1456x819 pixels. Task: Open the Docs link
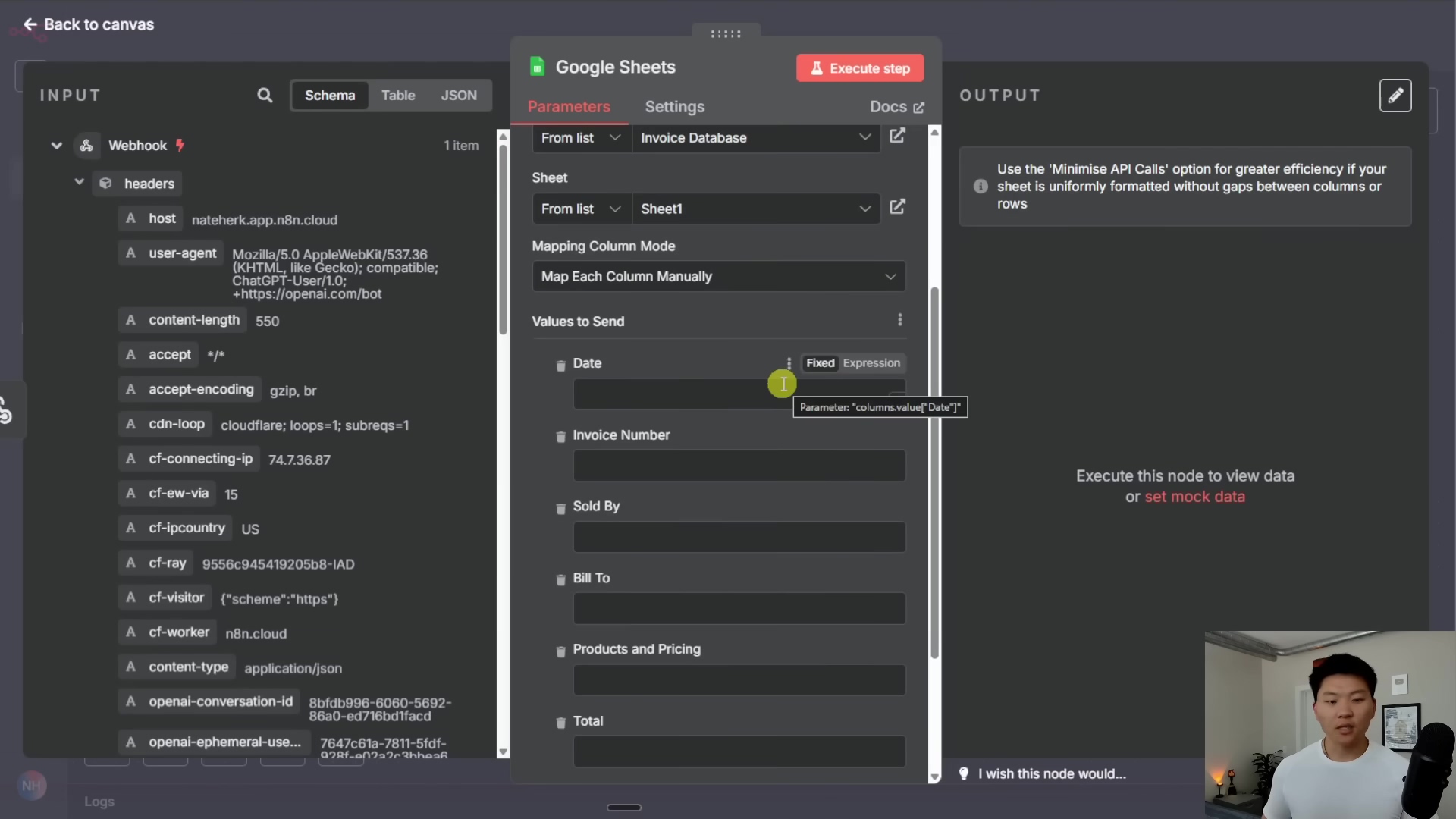point(897,107)
